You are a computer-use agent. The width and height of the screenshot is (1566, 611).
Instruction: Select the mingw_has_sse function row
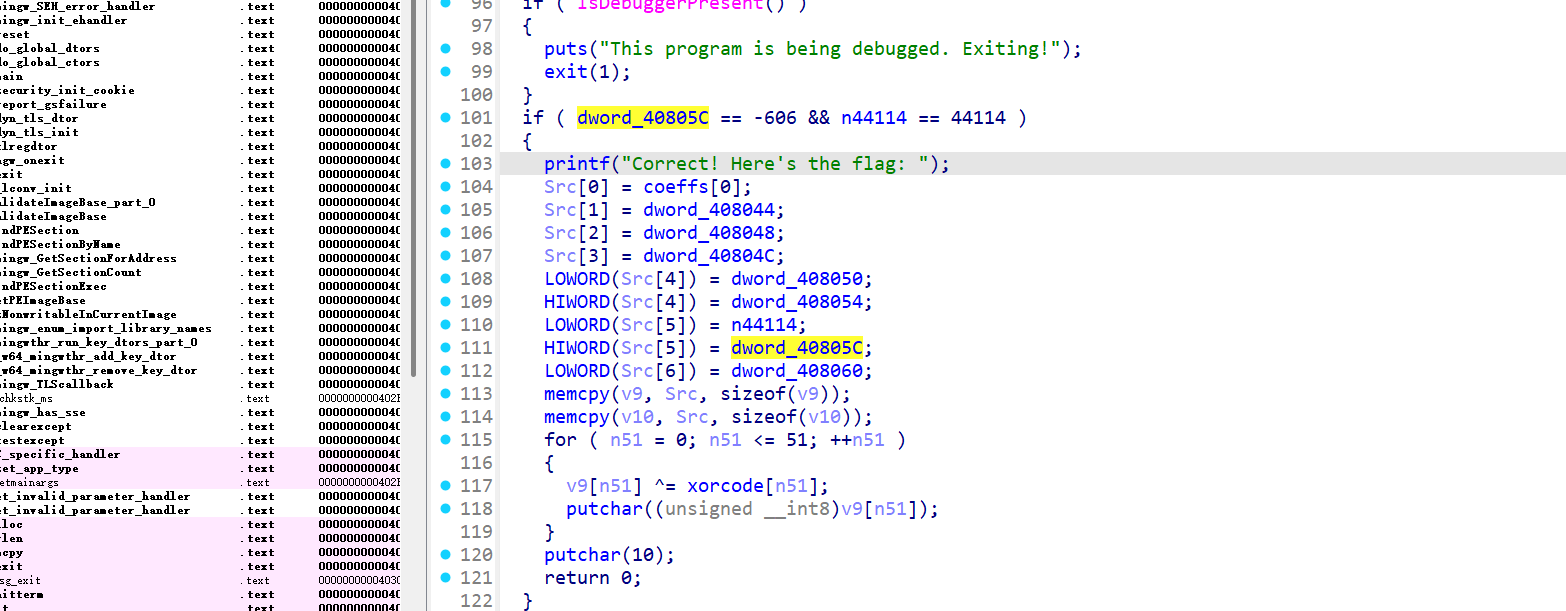pyautogui.click(x=43, y=412)
